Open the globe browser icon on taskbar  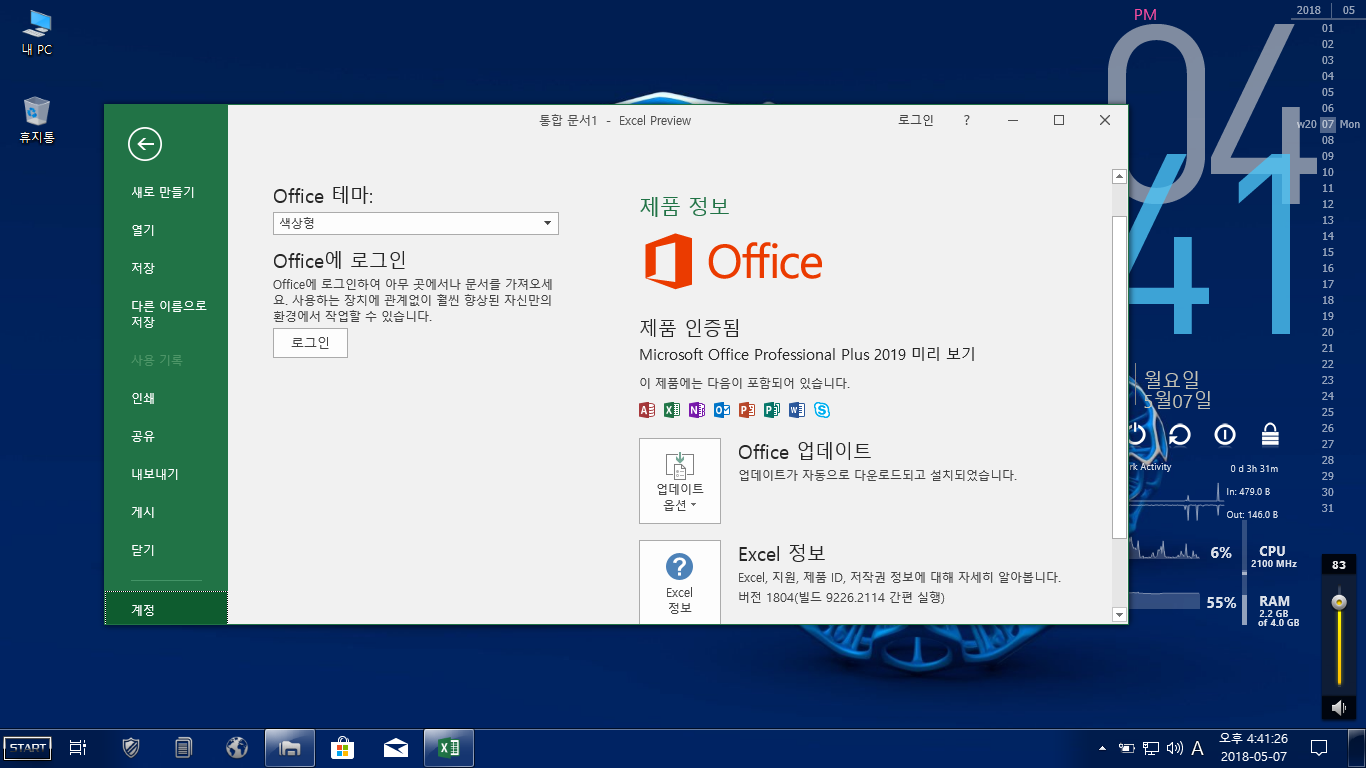coord(237,747)
